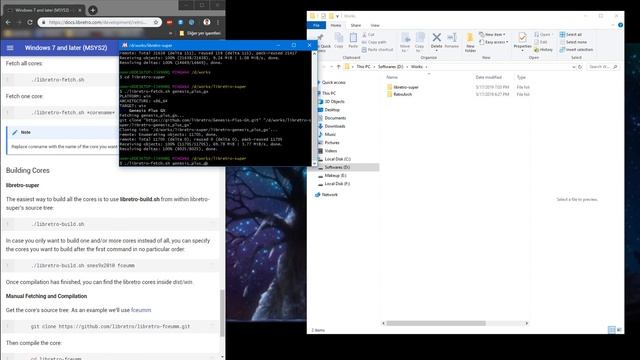The width and height of the screenshot is (640, 360).
Task: Click the Type column header
Action: (522, 77)
